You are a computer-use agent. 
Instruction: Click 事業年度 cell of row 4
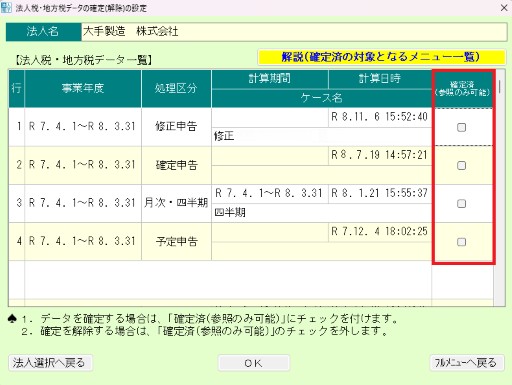83,242
